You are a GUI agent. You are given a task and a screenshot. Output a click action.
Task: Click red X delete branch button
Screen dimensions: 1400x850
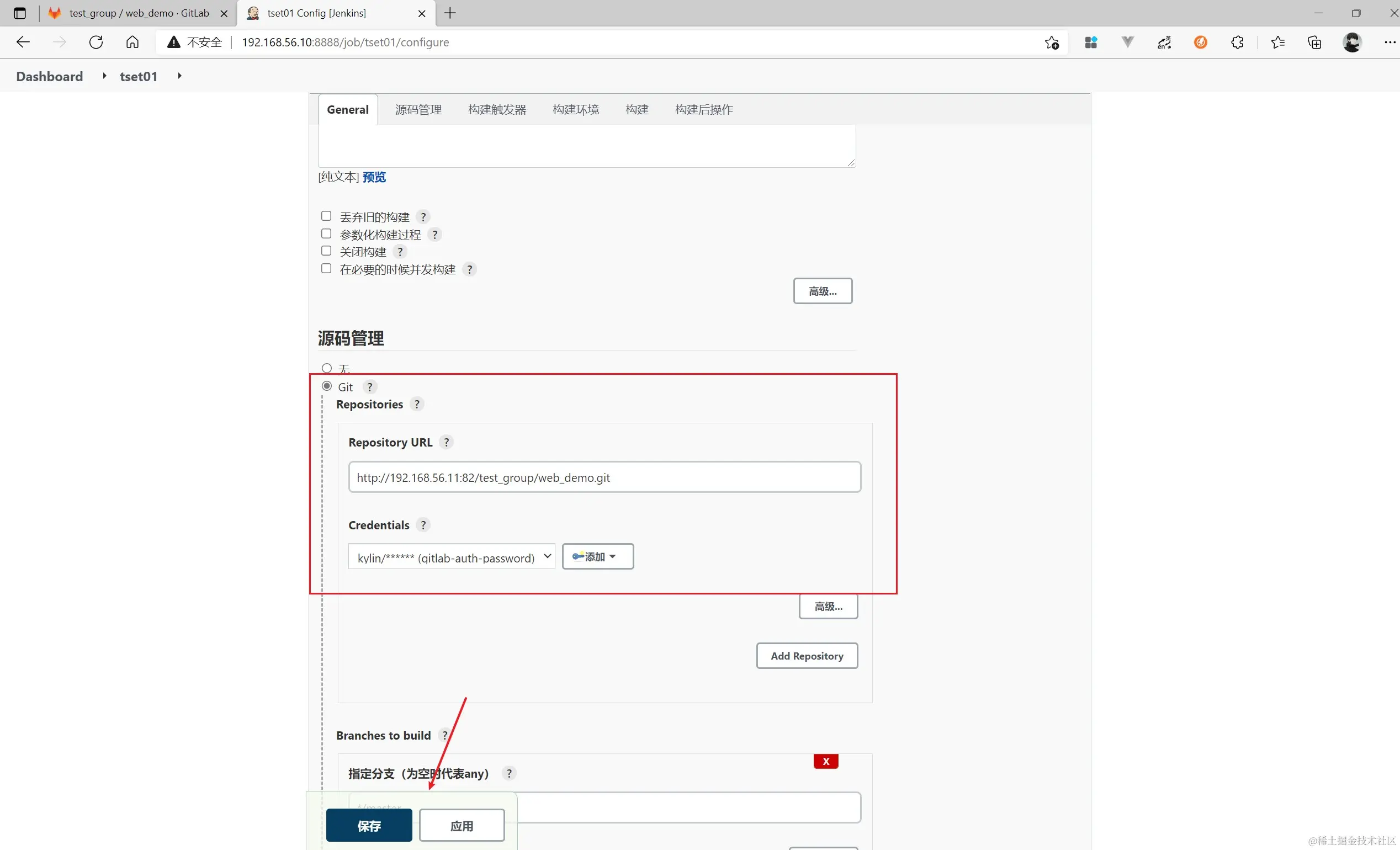click(x=825, y=761)
